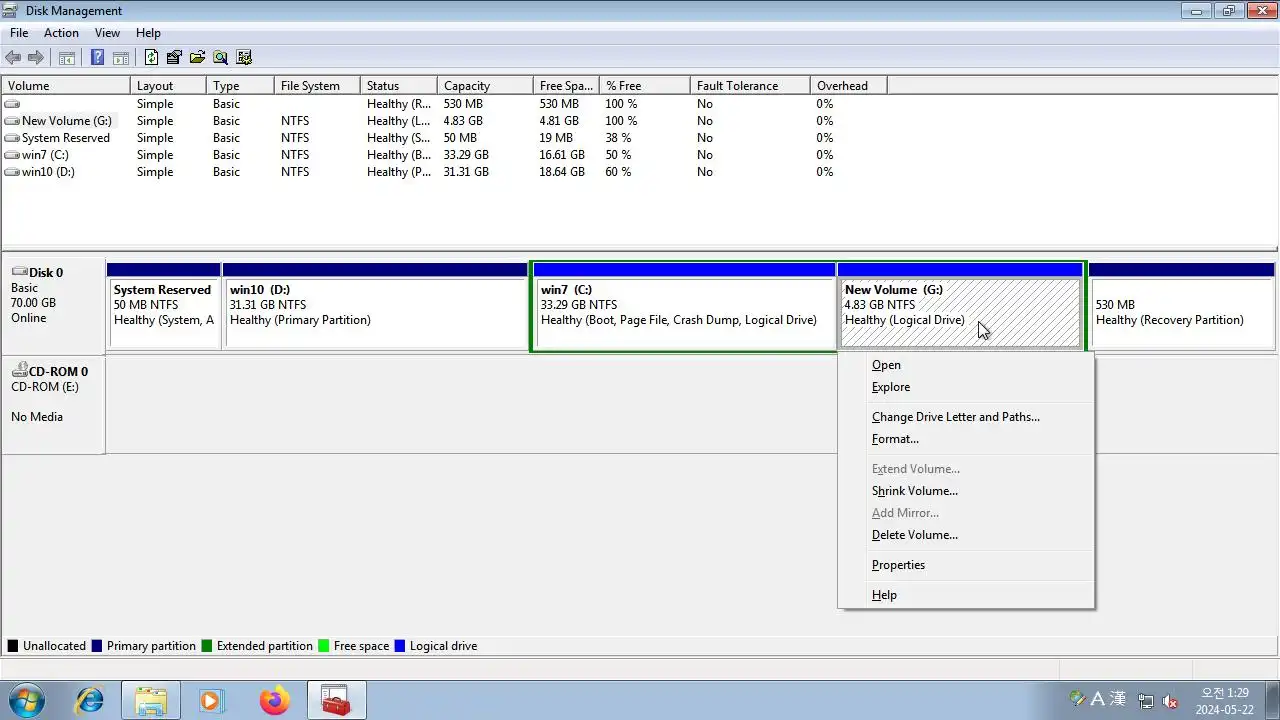Select the win7 (C:) partition block
1280x720 pixels.
pos(684,306)
